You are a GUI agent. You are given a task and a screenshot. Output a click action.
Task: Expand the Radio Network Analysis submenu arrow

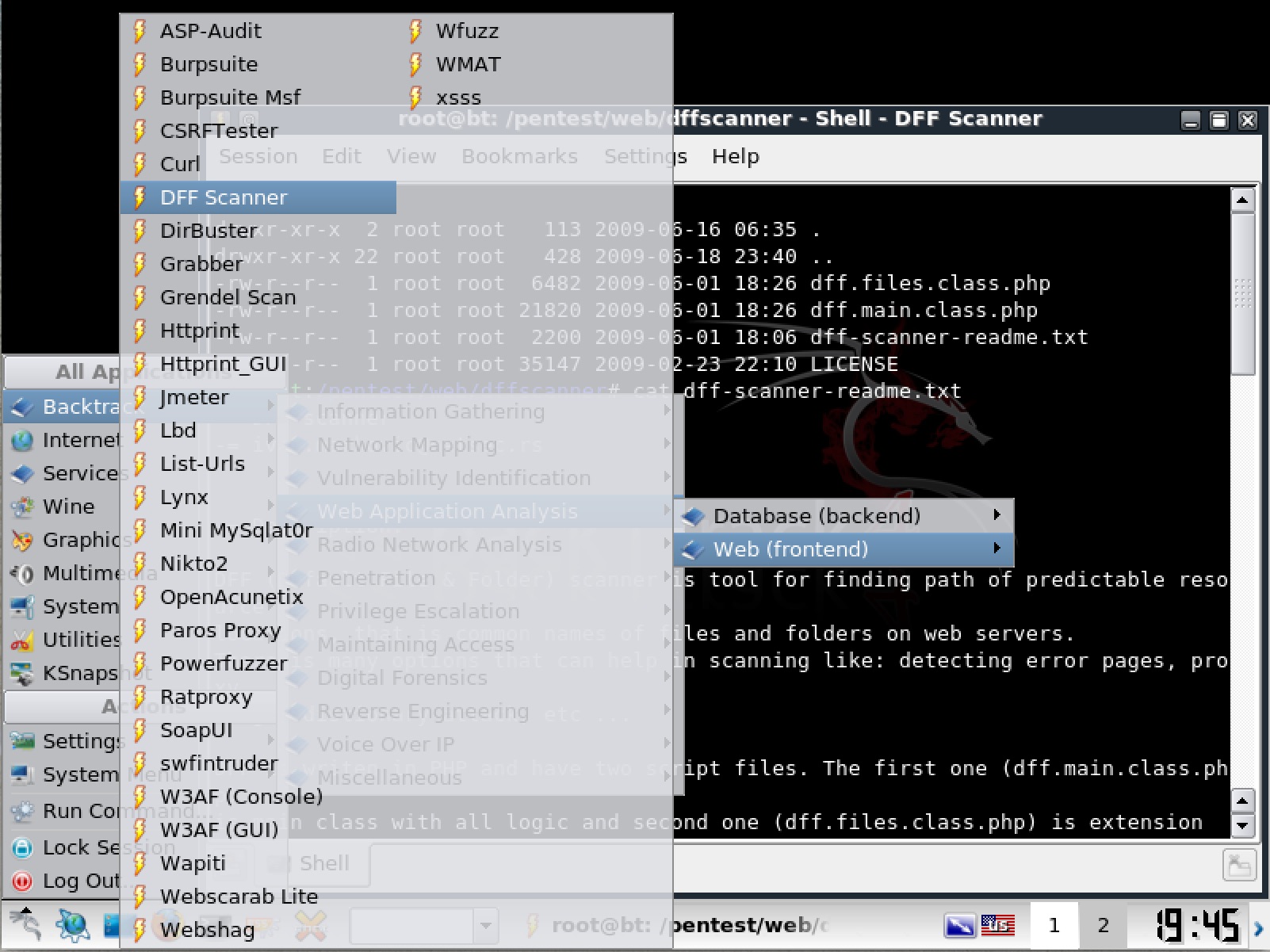668,544
